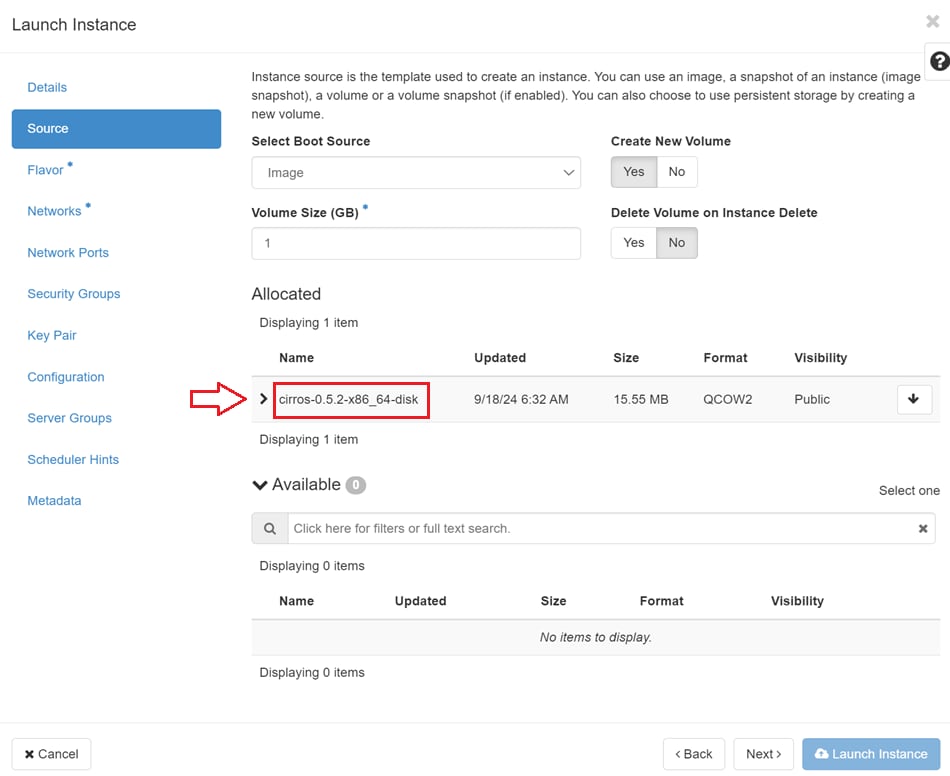950x776 pixels.
Task: Click the cirros-0.5.2-x86_64-disk image name
Action: point(348,399)
